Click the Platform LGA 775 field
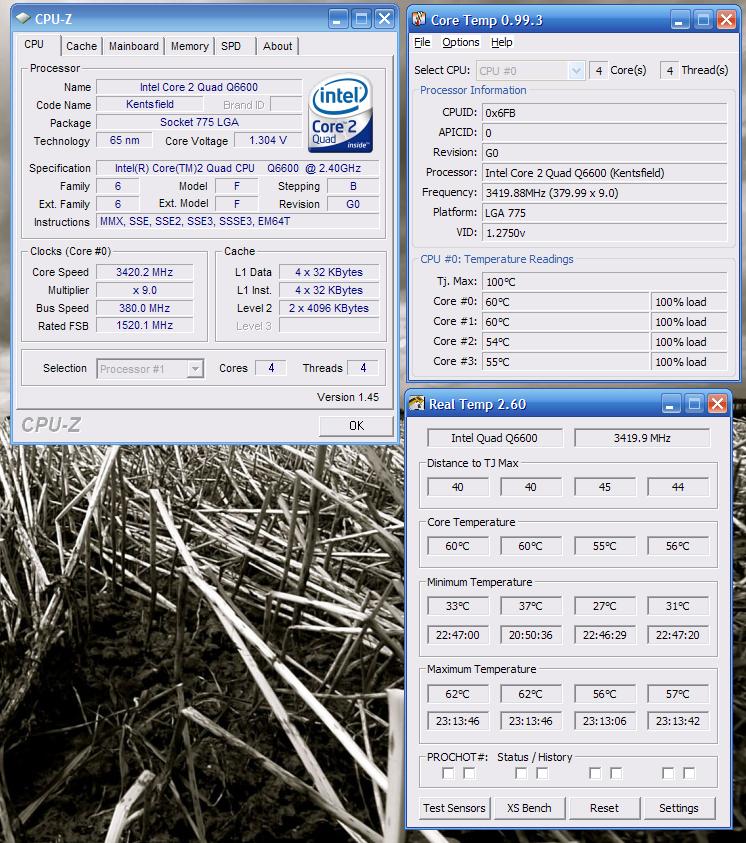The height and width of the screenshot is (843, 746). tap(605, 213)
